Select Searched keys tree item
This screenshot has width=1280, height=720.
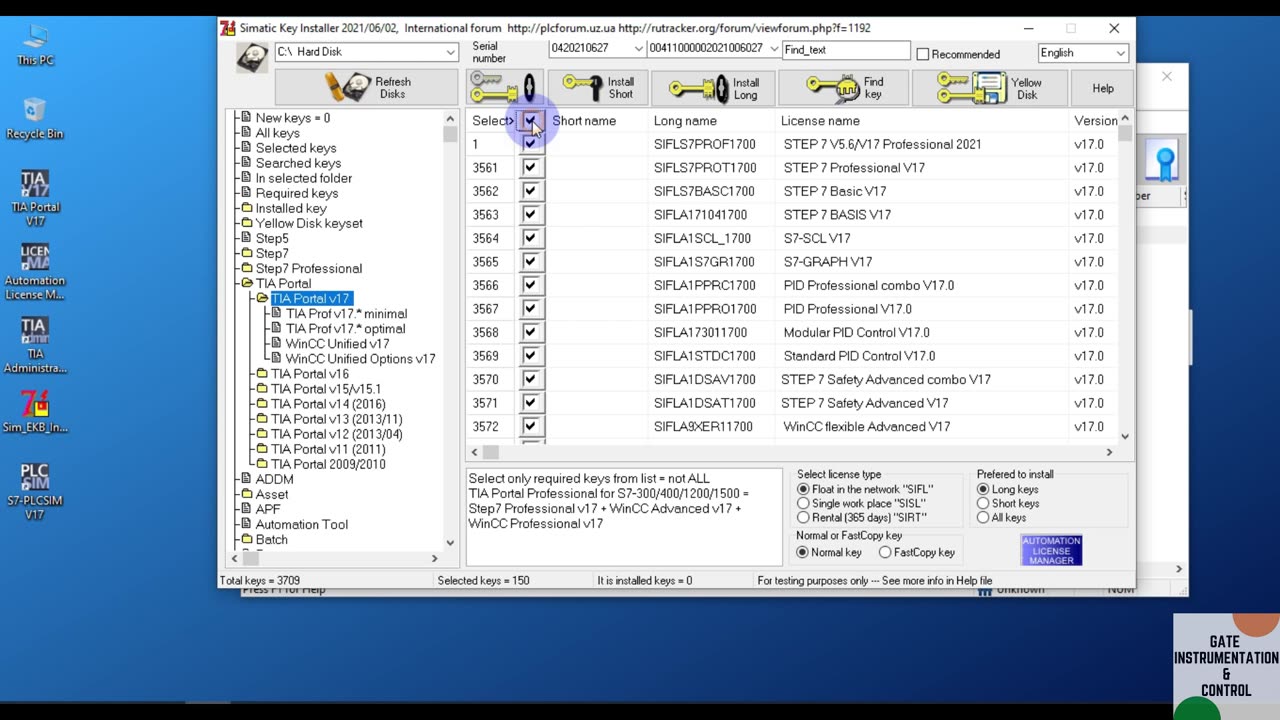pyautogui.click(x=298, y=163)
